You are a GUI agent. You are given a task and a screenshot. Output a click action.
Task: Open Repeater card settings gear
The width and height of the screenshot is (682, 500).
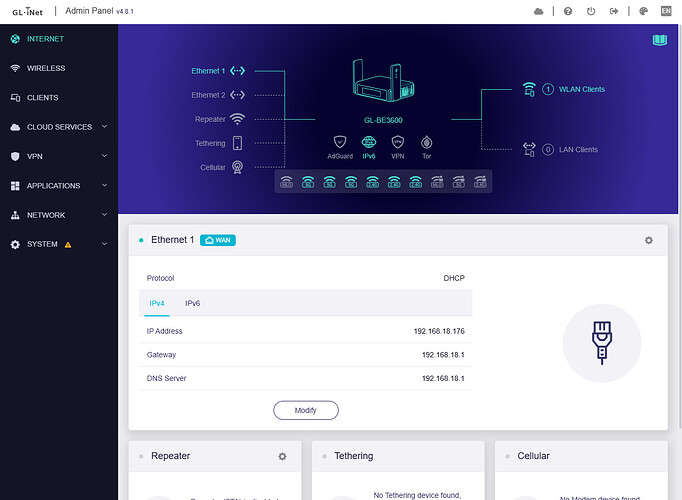point(282,456)
